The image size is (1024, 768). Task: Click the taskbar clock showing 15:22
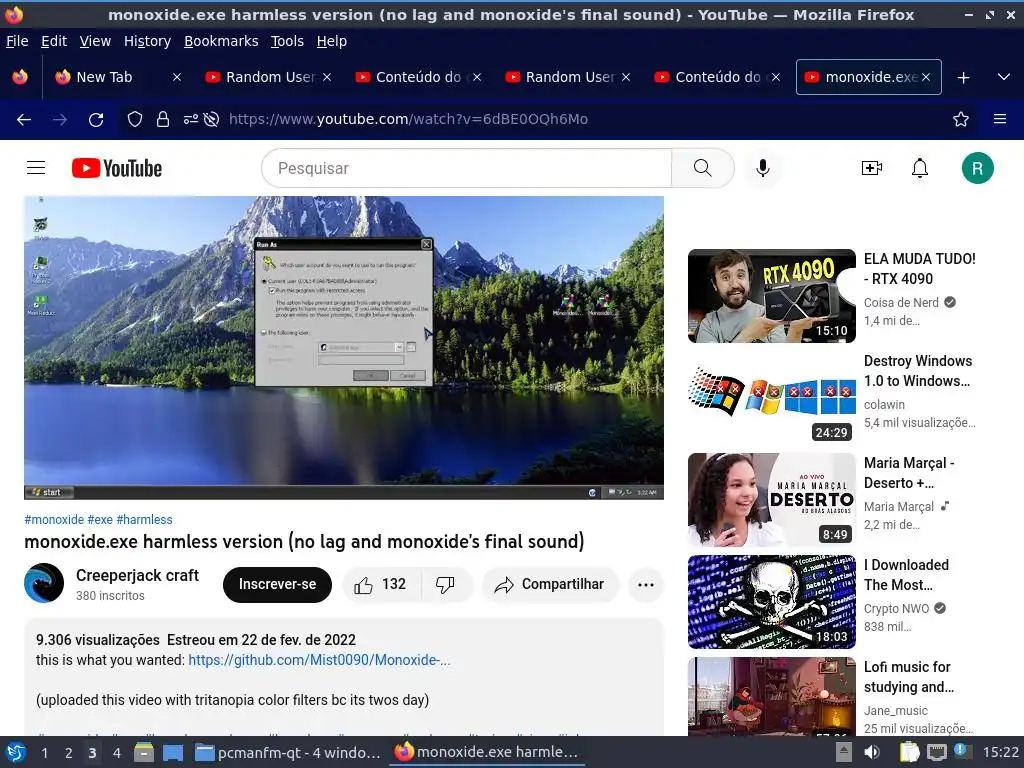pos(1000,752)
